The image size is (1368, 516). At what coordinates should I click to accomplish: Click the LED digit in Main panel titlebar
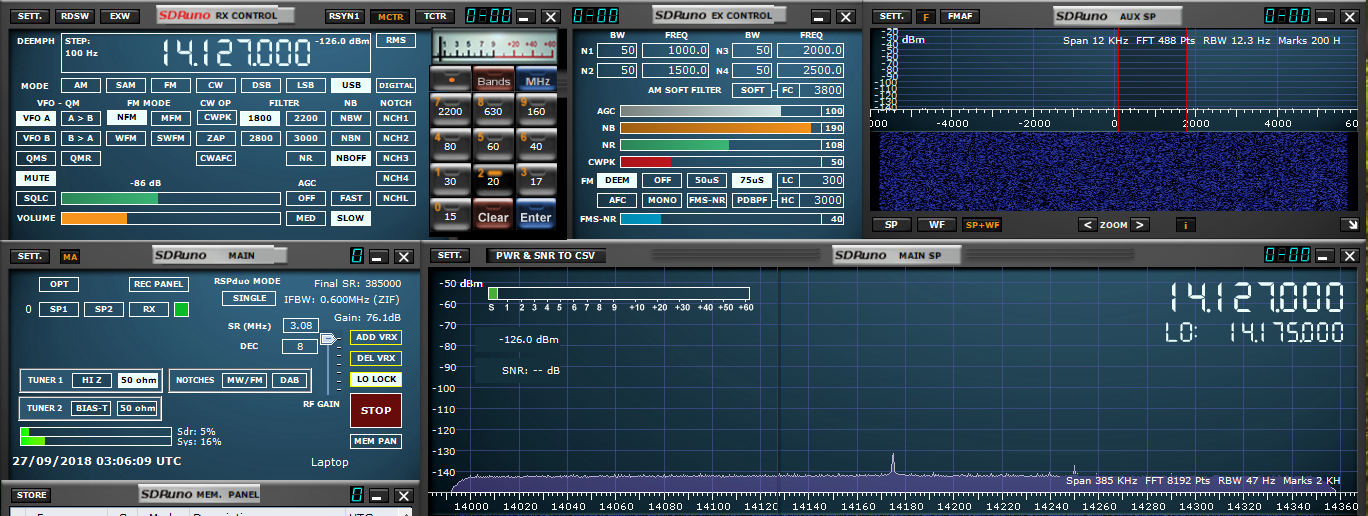(x=357, y=257)
